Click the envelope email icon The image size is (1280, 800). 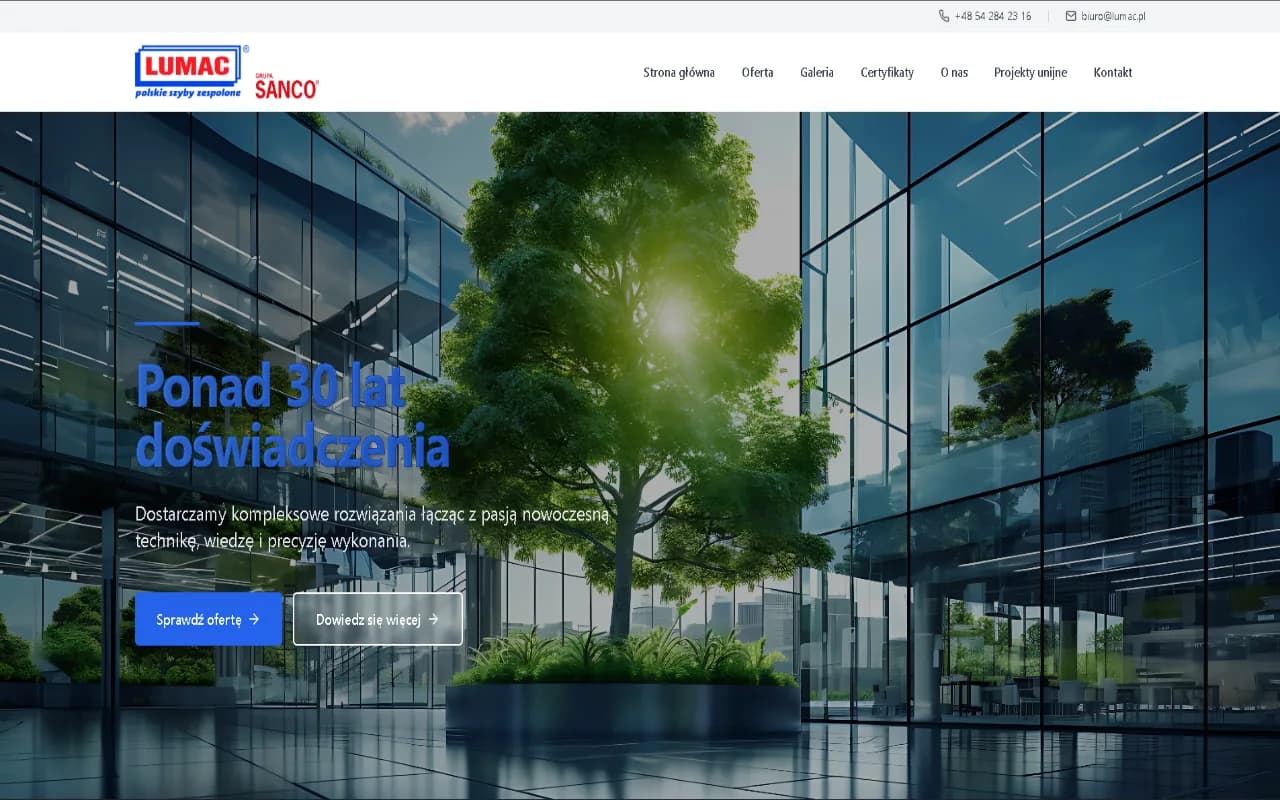[x=1071, y=16]
